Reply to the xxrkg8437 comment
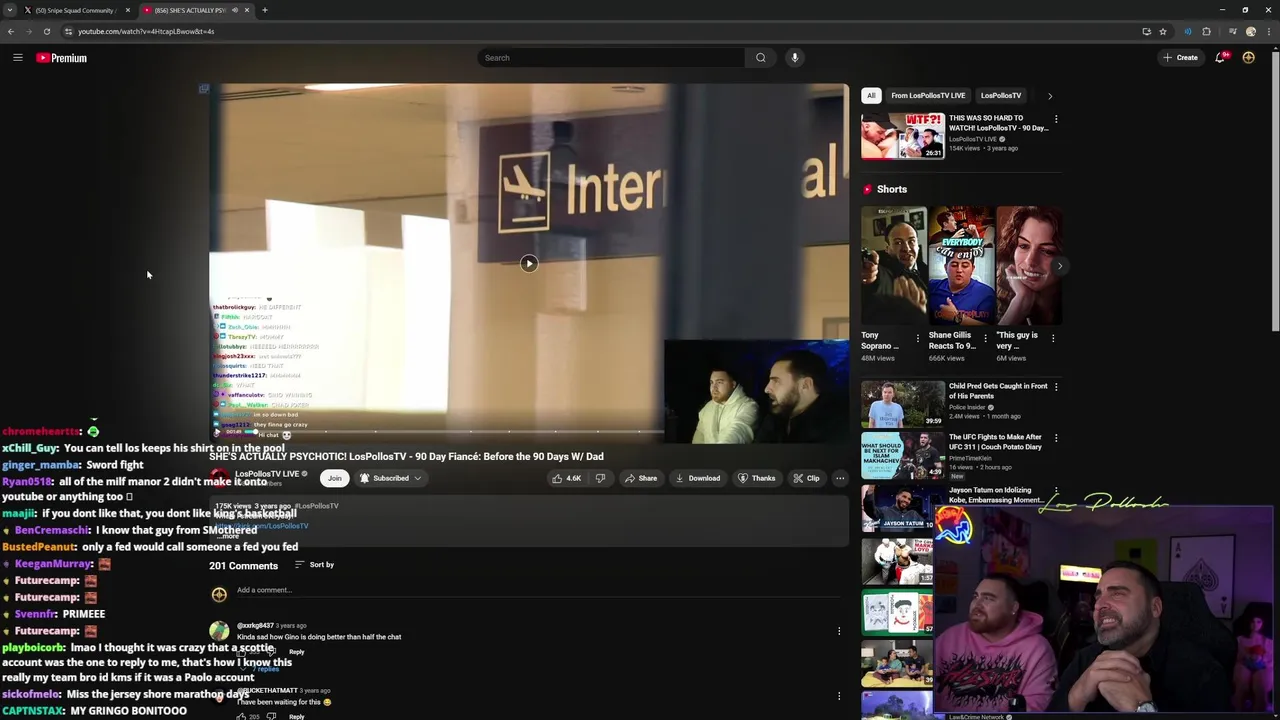Viewport: 1280px width, 720px height. [x=296, y=652]
